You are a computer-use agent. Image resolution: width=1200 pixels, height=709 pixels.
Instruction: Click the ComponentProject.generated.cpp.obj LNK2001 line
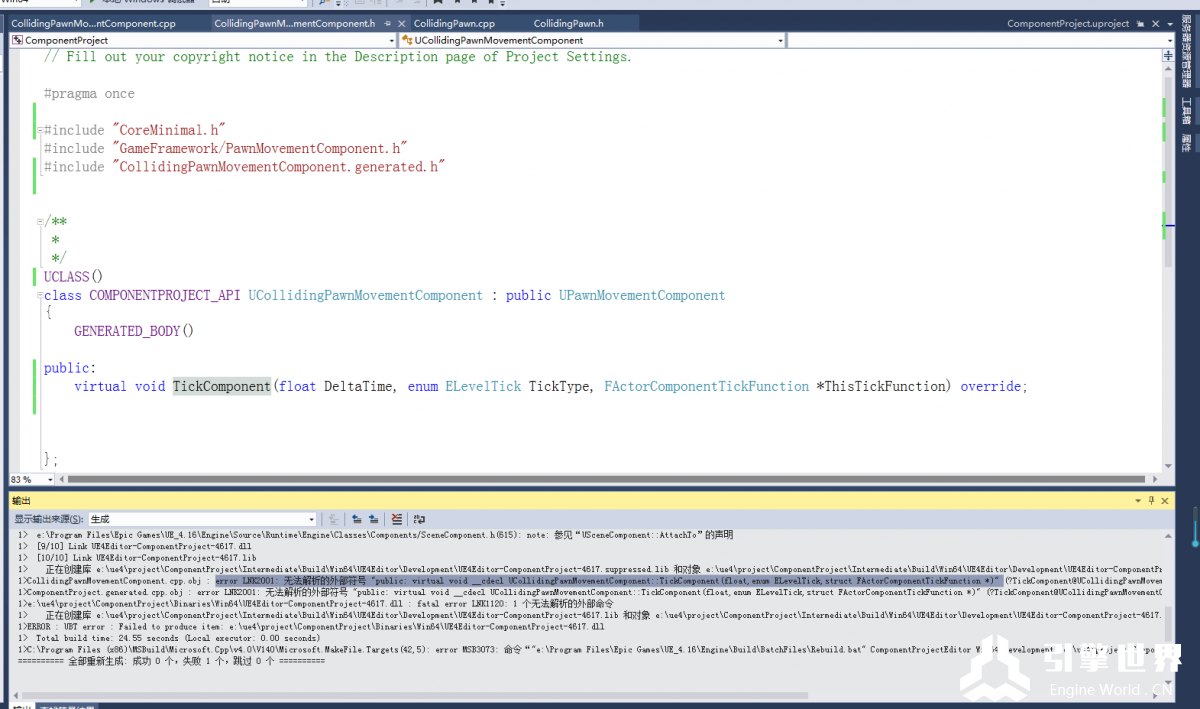(590, 592)
